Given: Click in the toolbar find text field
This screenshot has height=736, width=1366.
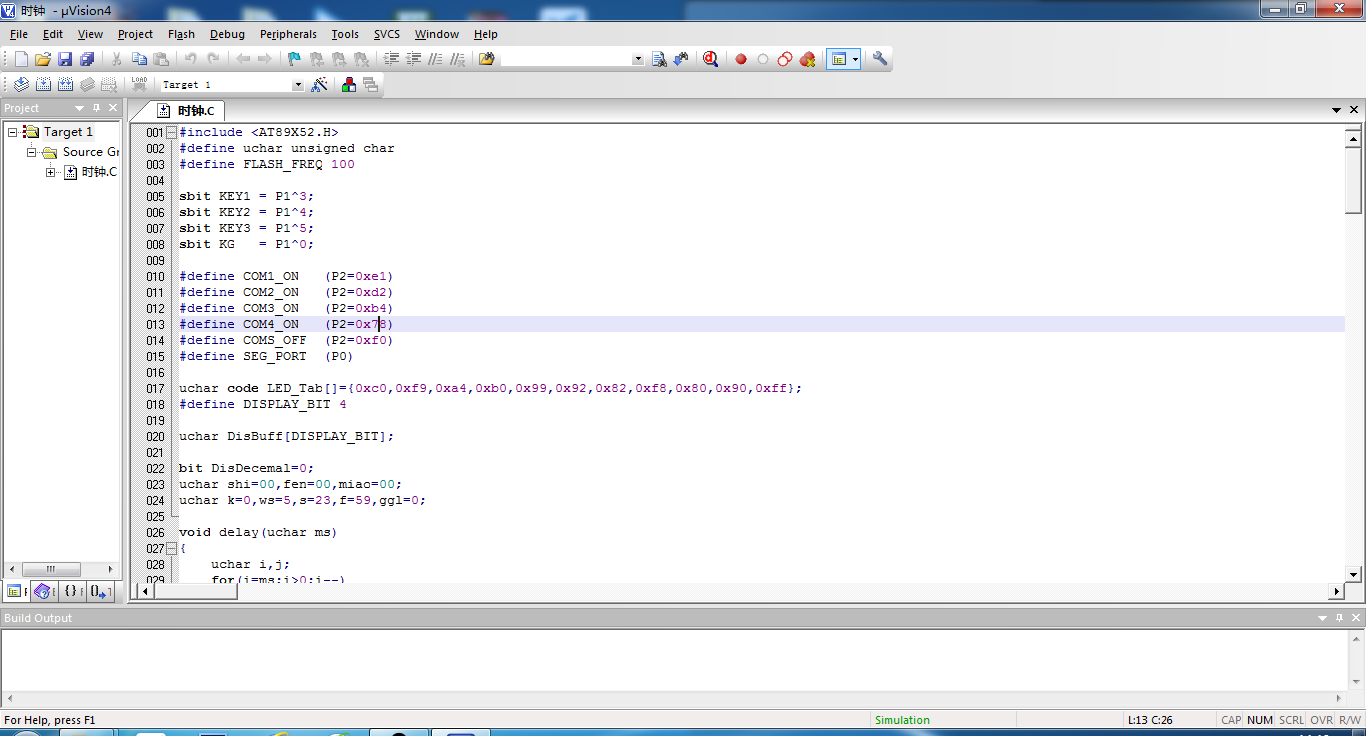Looking at the screenshot, I should point(566,59).
